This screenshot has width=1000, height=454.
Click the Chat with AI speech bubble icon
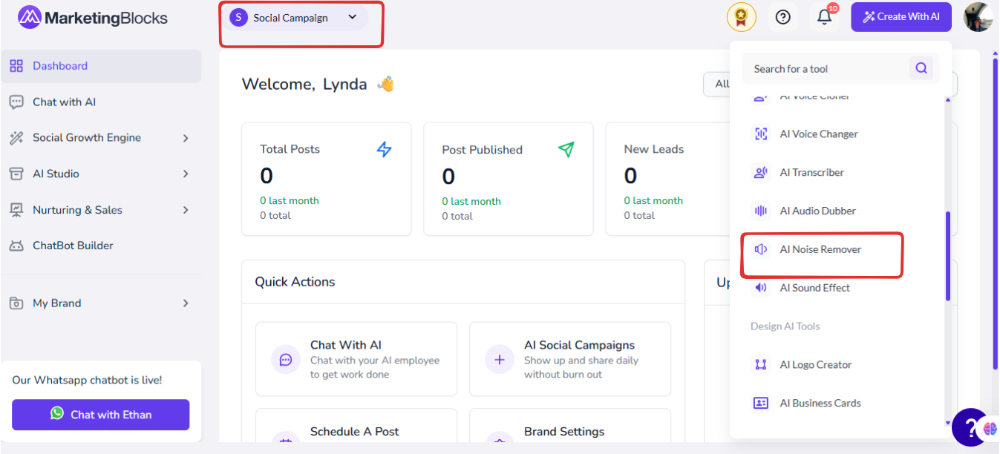pos(17,102)
